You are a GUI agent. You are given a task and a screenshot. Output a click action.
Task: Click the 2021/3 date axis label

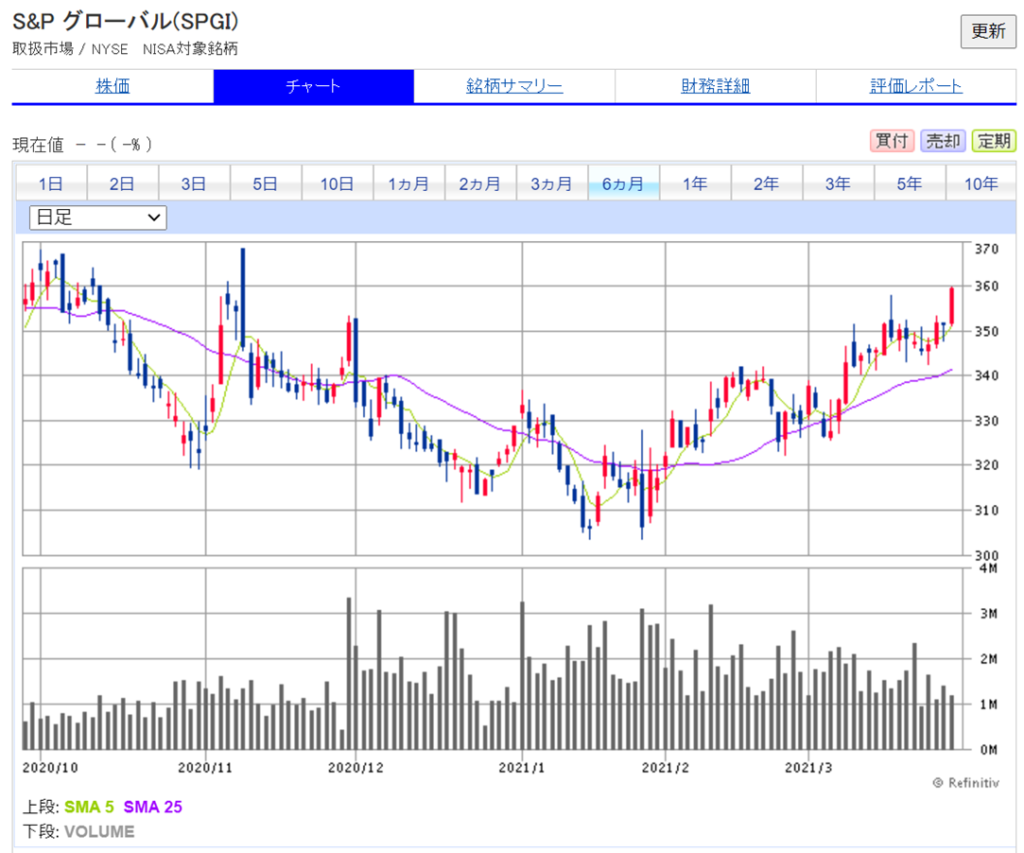pyautogui.click(x=808, y=767)
